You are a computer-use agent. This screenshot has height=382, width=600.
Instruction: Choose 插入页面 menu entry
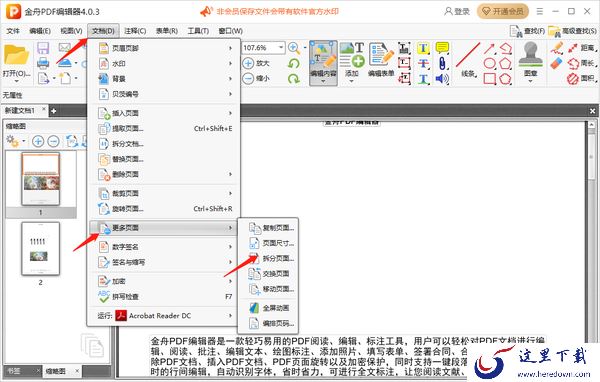pos(165,113)
